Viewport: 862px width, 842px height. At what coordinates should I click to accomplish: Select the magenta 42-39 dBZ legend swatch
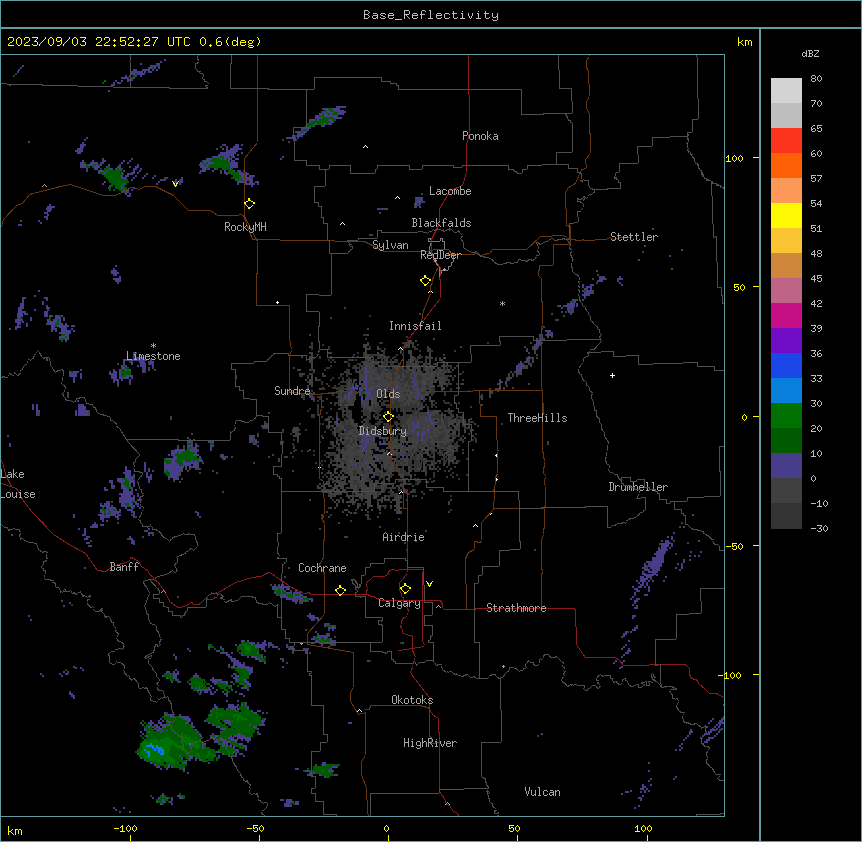(786, 315)
